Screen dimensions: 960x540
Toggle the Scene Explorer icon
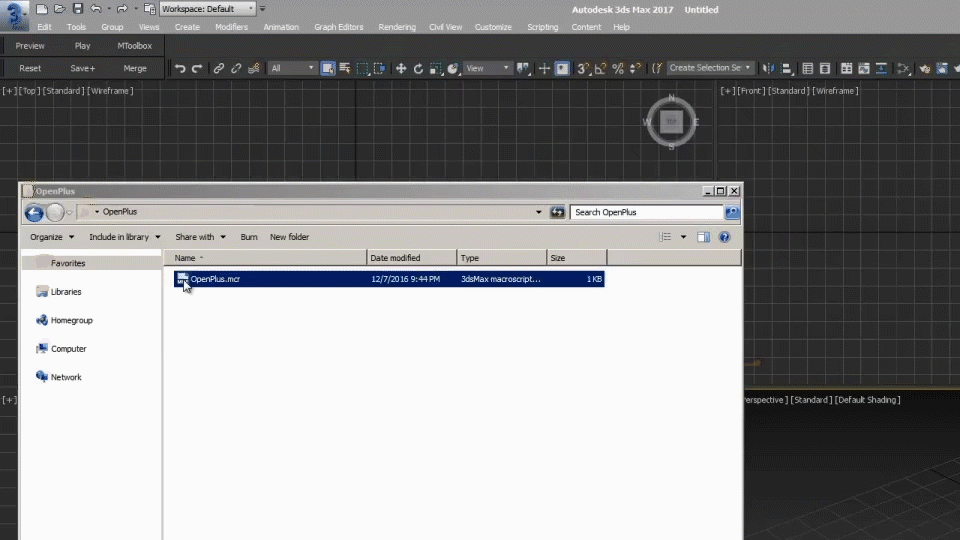(x=808, y=69)
